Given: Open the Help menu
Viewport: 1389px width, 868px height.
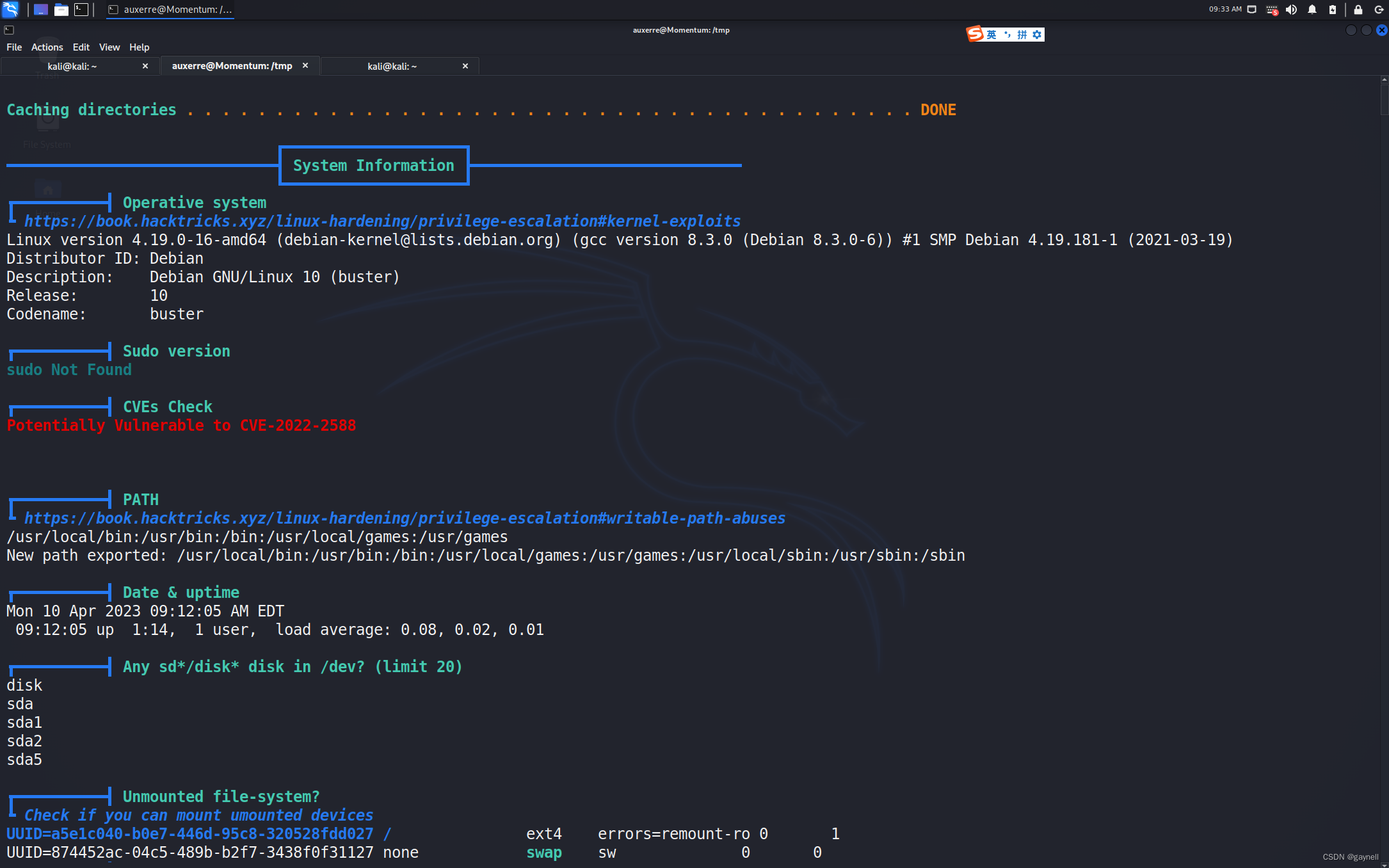Looking at the screenshot, I should pos(139,47).
